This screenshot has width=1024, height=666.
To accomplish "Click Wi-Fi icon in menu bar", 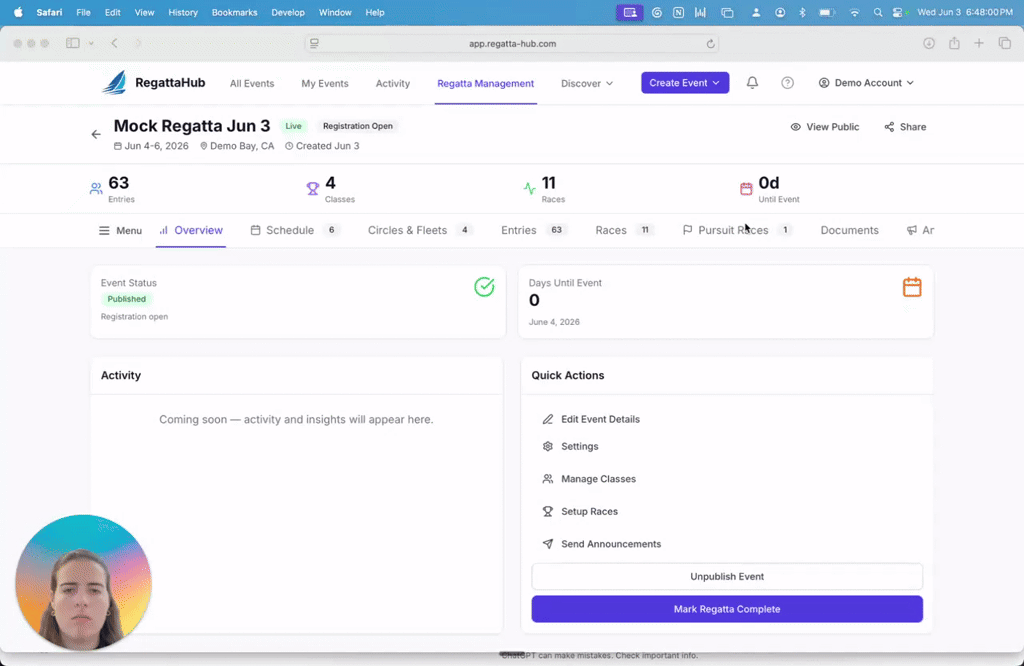I will (854, 12).
